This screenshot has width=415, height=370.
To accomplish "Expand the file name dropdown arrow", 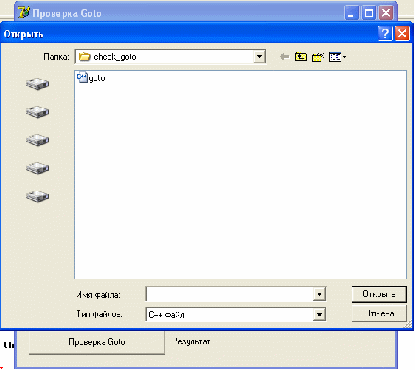I will click(x=319, y=294).
